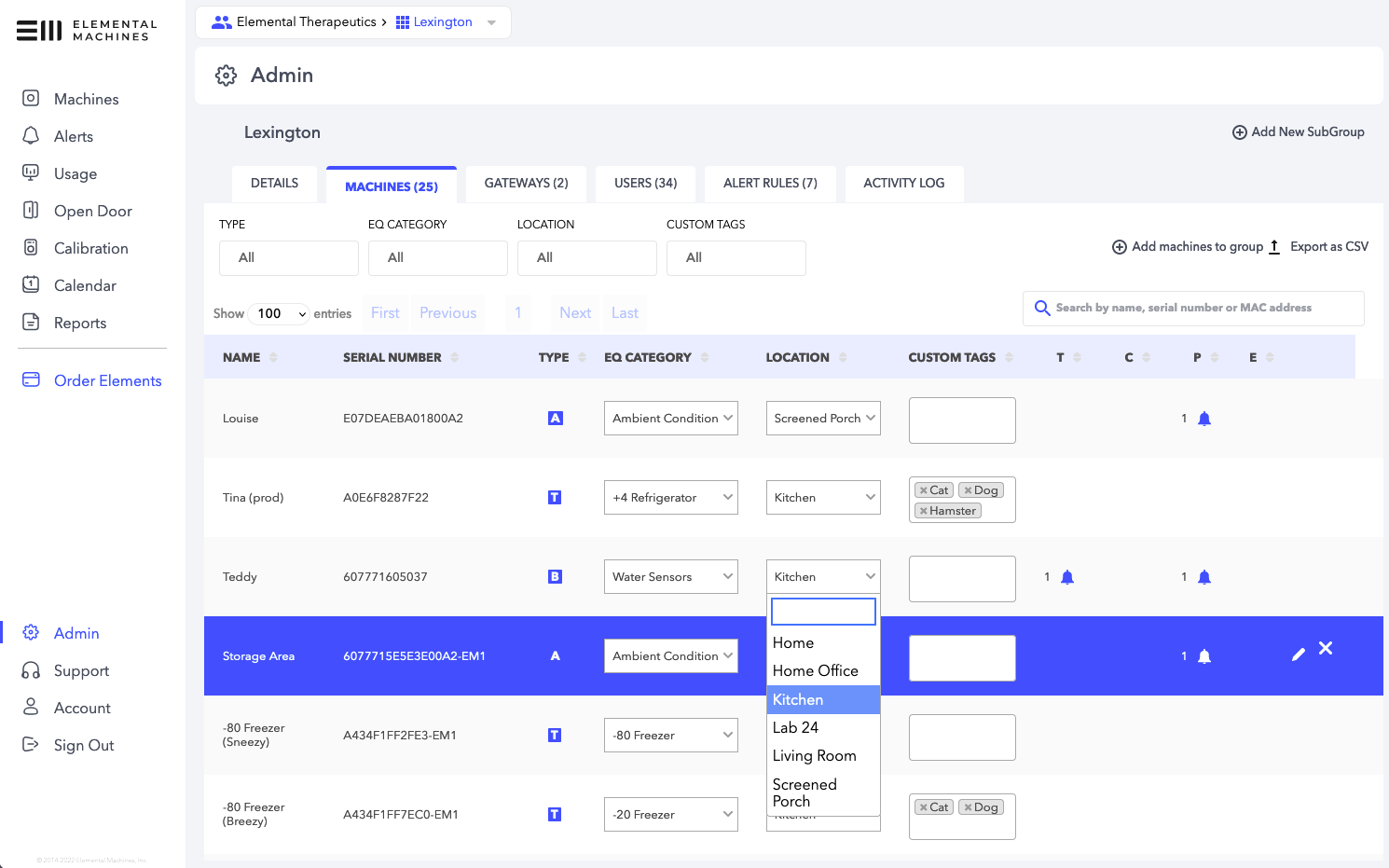The image size is (1389, 868).
Task: Click the search field for machines
Action: click(1193, 308)
